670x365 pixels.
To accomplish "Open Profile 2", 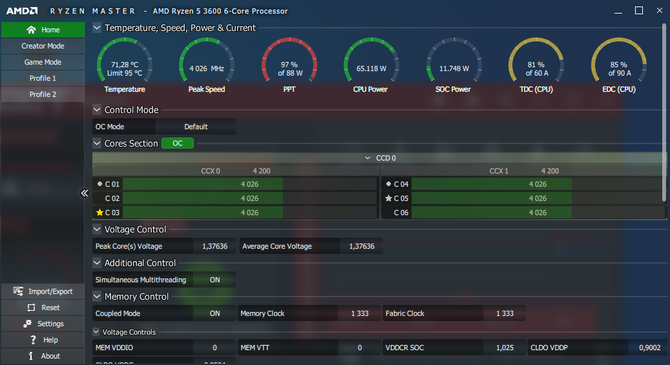I will (43, 94).
